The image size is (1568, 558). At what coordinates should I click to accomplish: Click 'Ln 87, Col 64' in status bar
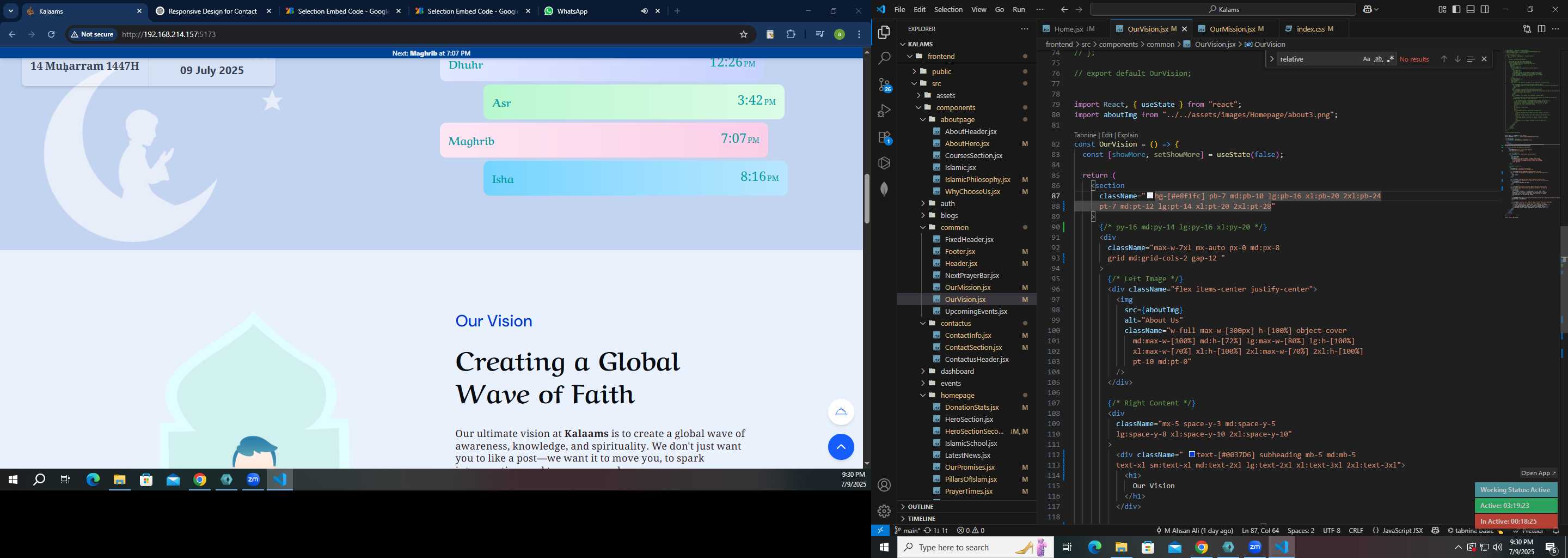click(1260, 531)
